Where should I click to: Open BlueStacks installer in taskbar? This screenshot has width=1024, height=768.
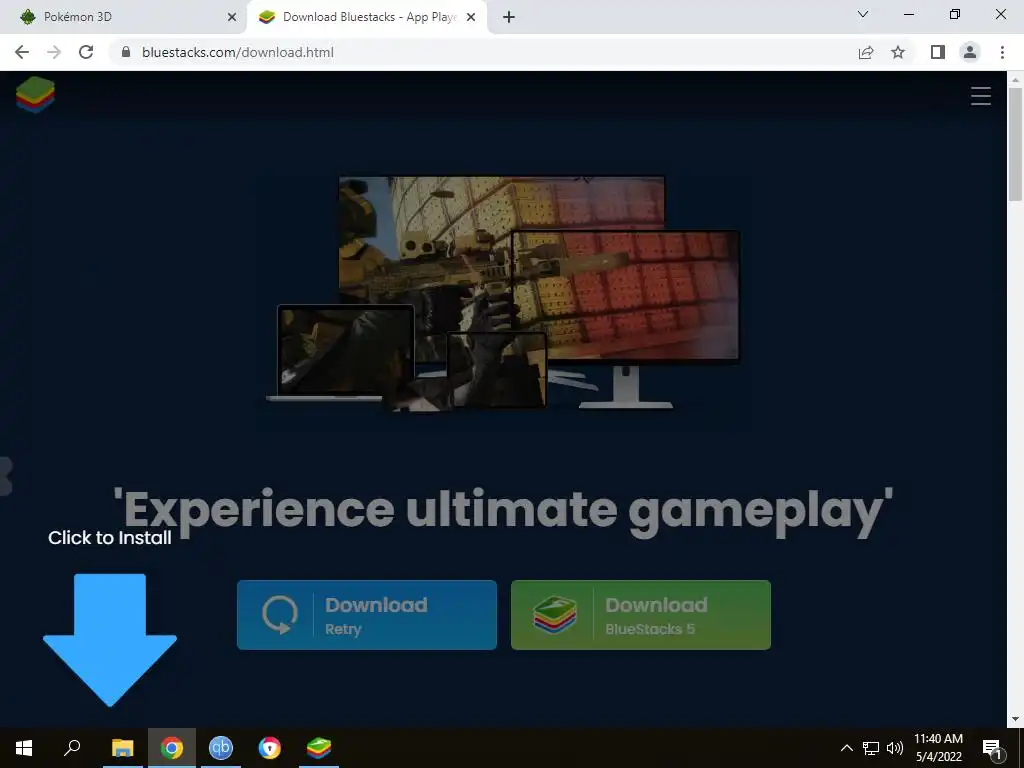click(x=319, y=748)
